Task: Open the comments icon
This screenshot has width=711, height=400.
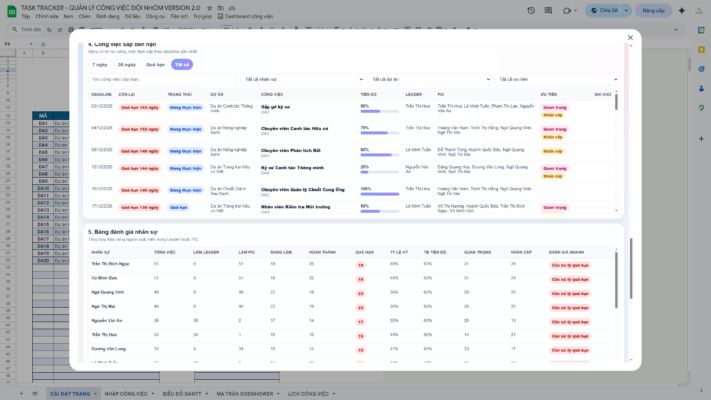Action: pyautogui.click(x=548, y=10)
